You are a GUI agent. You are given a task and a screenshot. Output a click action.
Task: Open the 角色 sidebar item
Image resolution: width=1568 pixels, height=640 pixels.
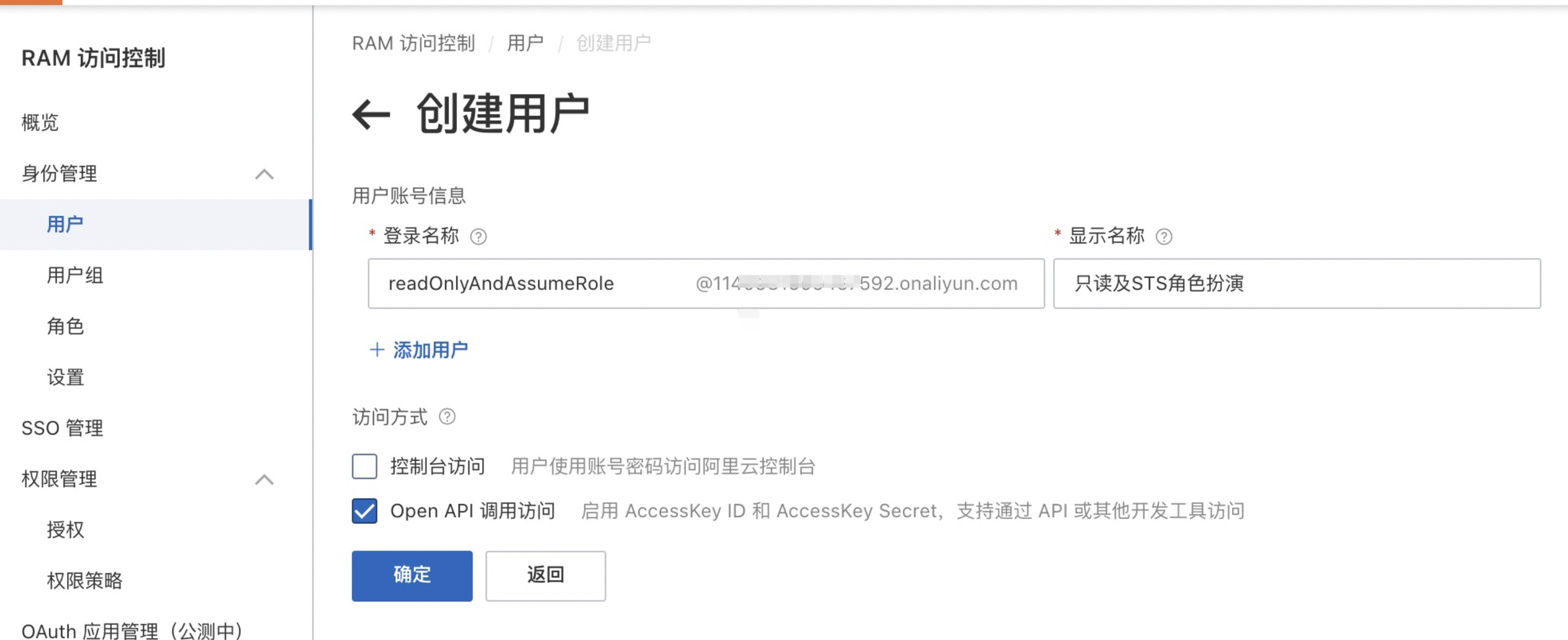tap(65, 327)
